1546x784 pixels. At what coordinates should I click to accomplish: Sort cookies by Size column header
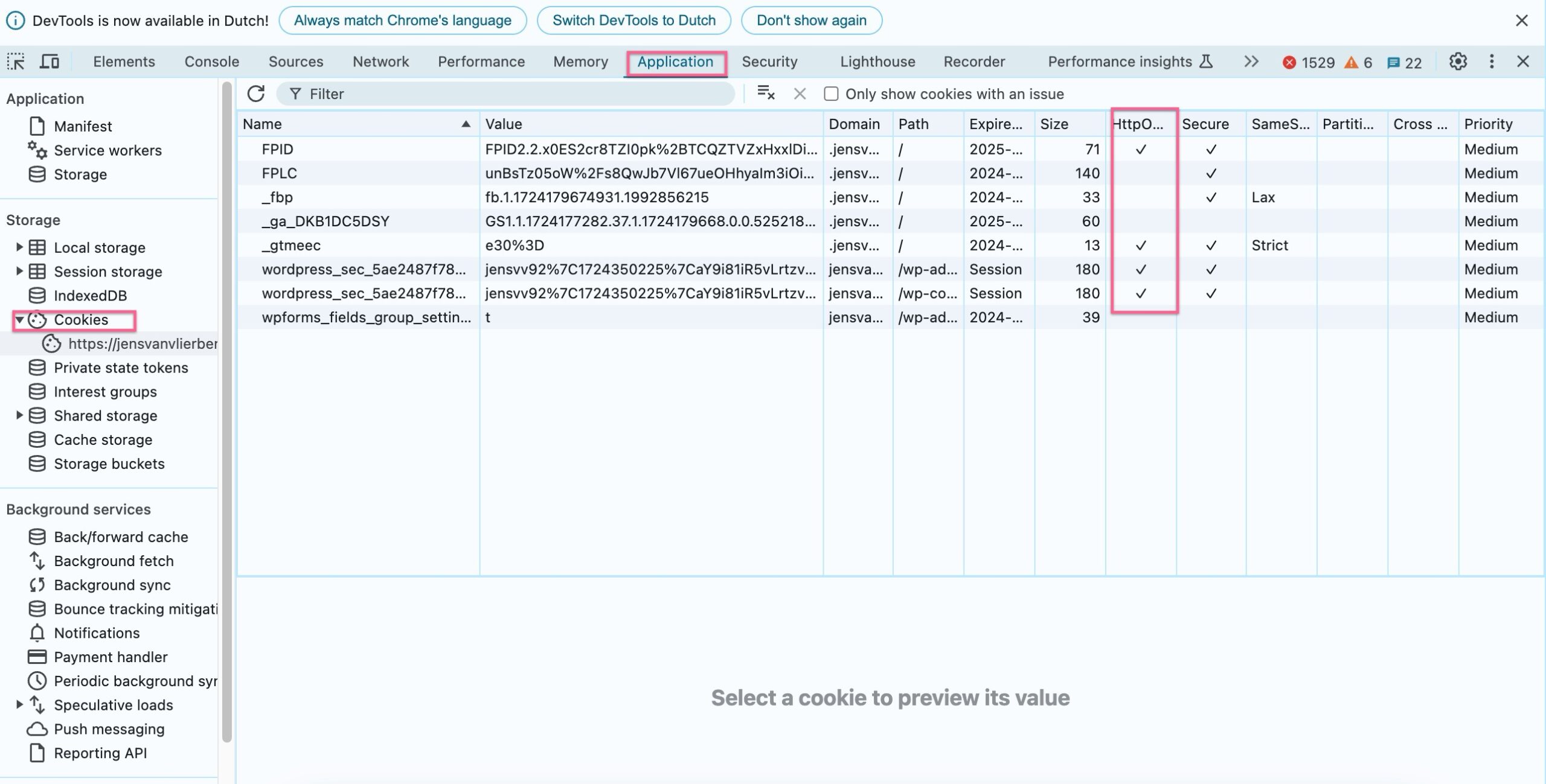(1070, 124)
